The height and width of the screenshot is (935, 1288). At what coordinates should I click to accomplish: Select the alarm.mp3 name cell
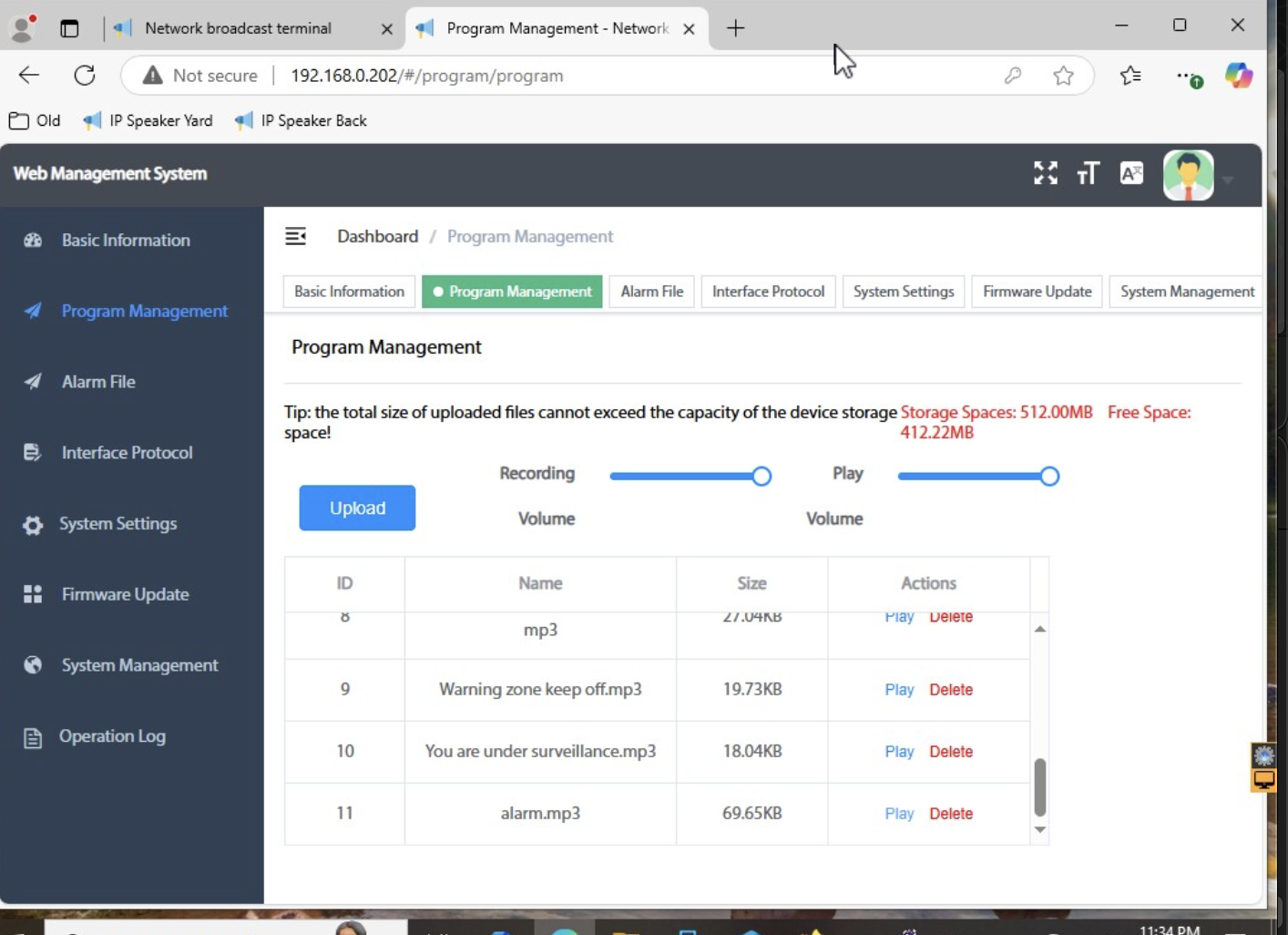click(540, 814)
